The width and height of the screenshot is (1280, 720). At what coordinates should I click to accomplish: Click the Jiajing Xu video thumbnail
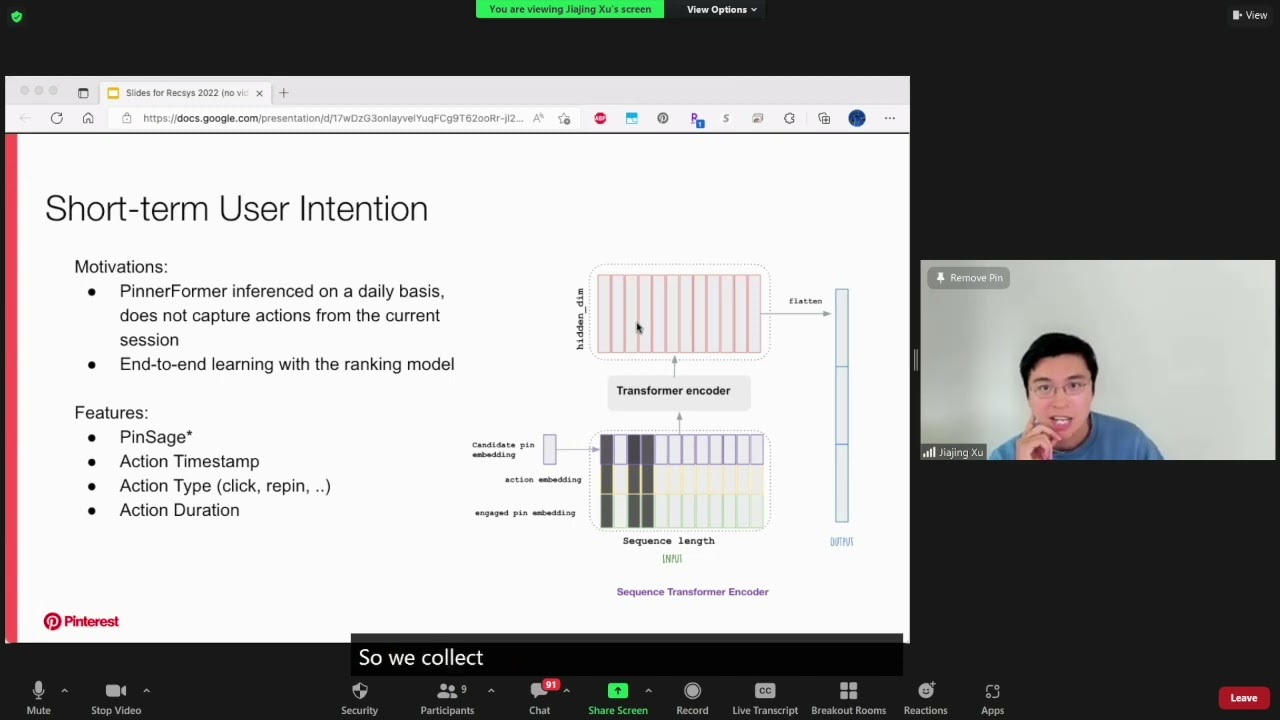[1098, 360]
